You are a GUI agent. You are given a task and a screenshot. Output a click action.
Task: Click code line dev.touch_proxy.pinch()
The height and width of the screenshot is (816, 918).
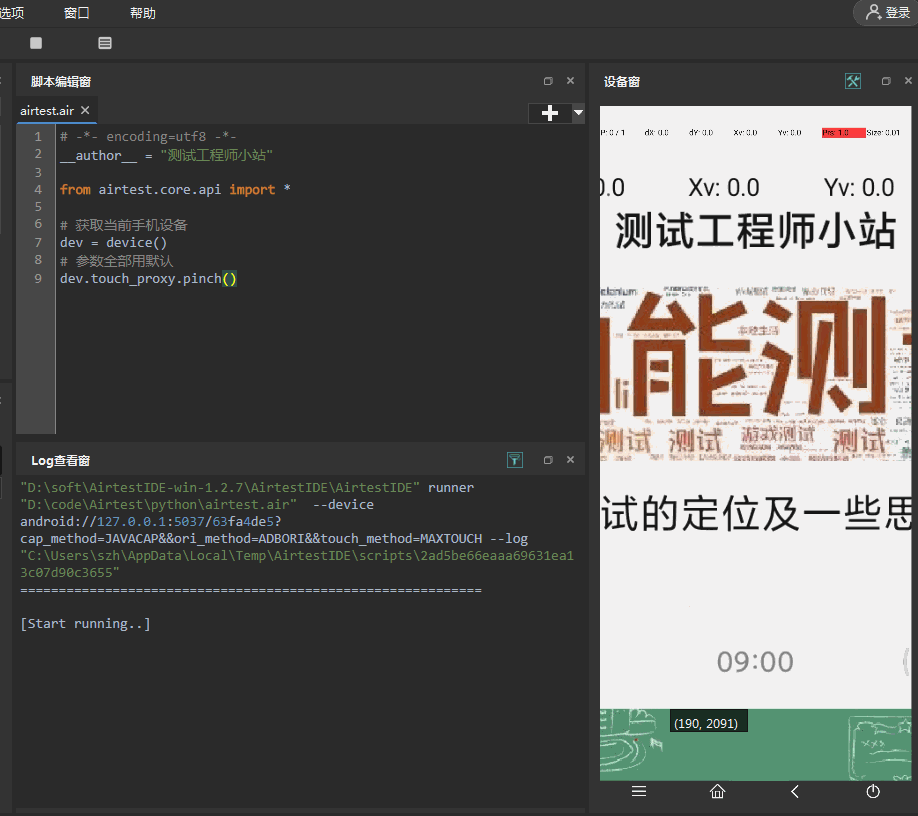pyautogui.click(x=148, y=279)
